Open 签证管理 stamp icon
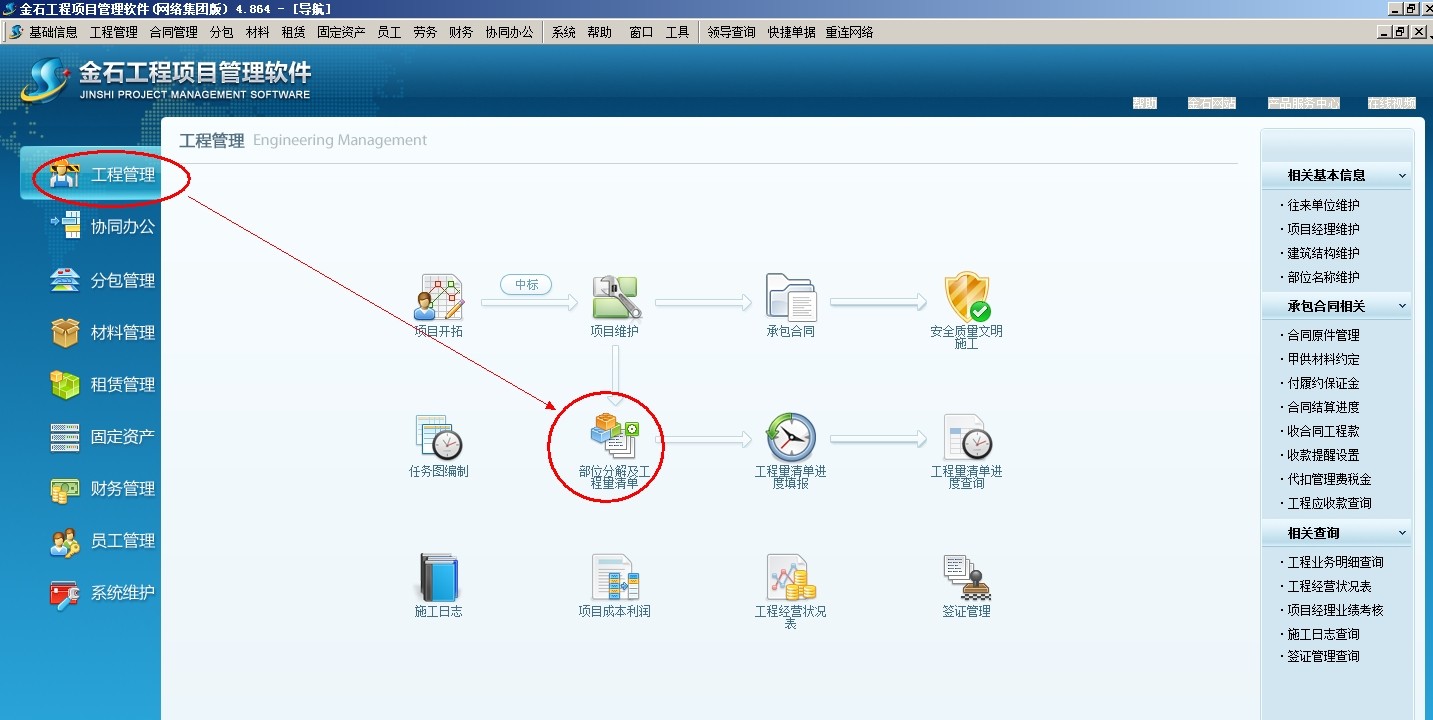 (x=966, y=578)
